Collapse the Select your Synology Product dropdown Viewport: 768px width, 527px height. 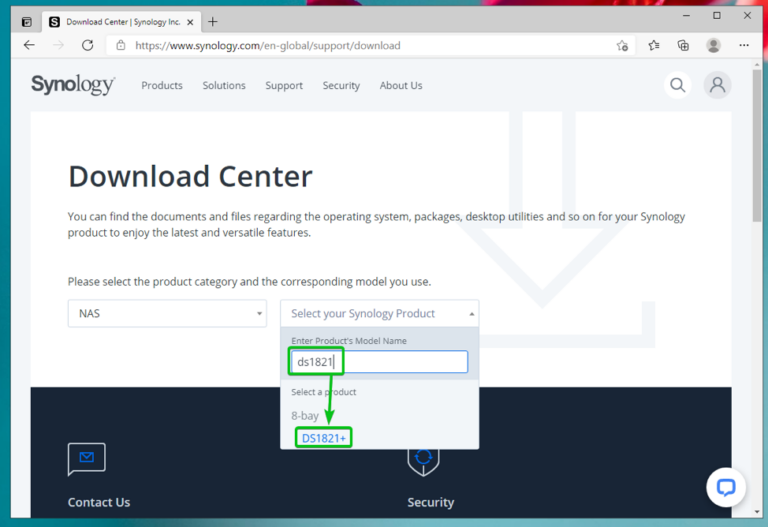coord(380,313)
